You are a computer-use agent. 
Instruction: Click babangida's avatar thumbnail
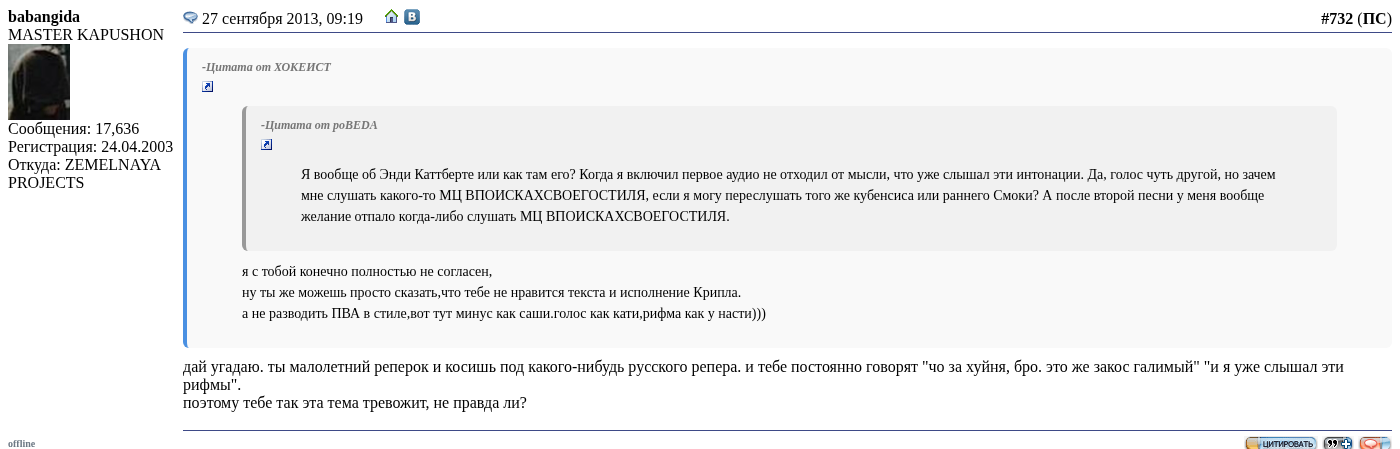point(39,82)
